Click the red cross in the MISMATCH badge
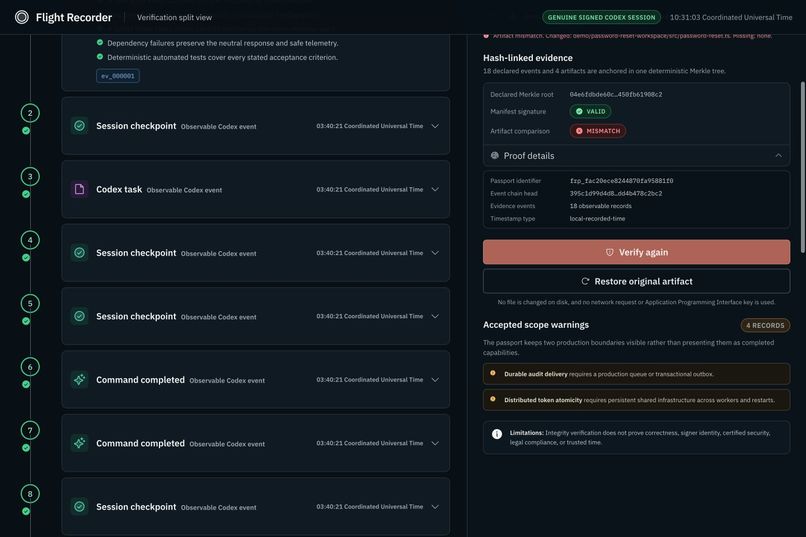This screenshot has height=537, width=806. [x=579, y=131]
